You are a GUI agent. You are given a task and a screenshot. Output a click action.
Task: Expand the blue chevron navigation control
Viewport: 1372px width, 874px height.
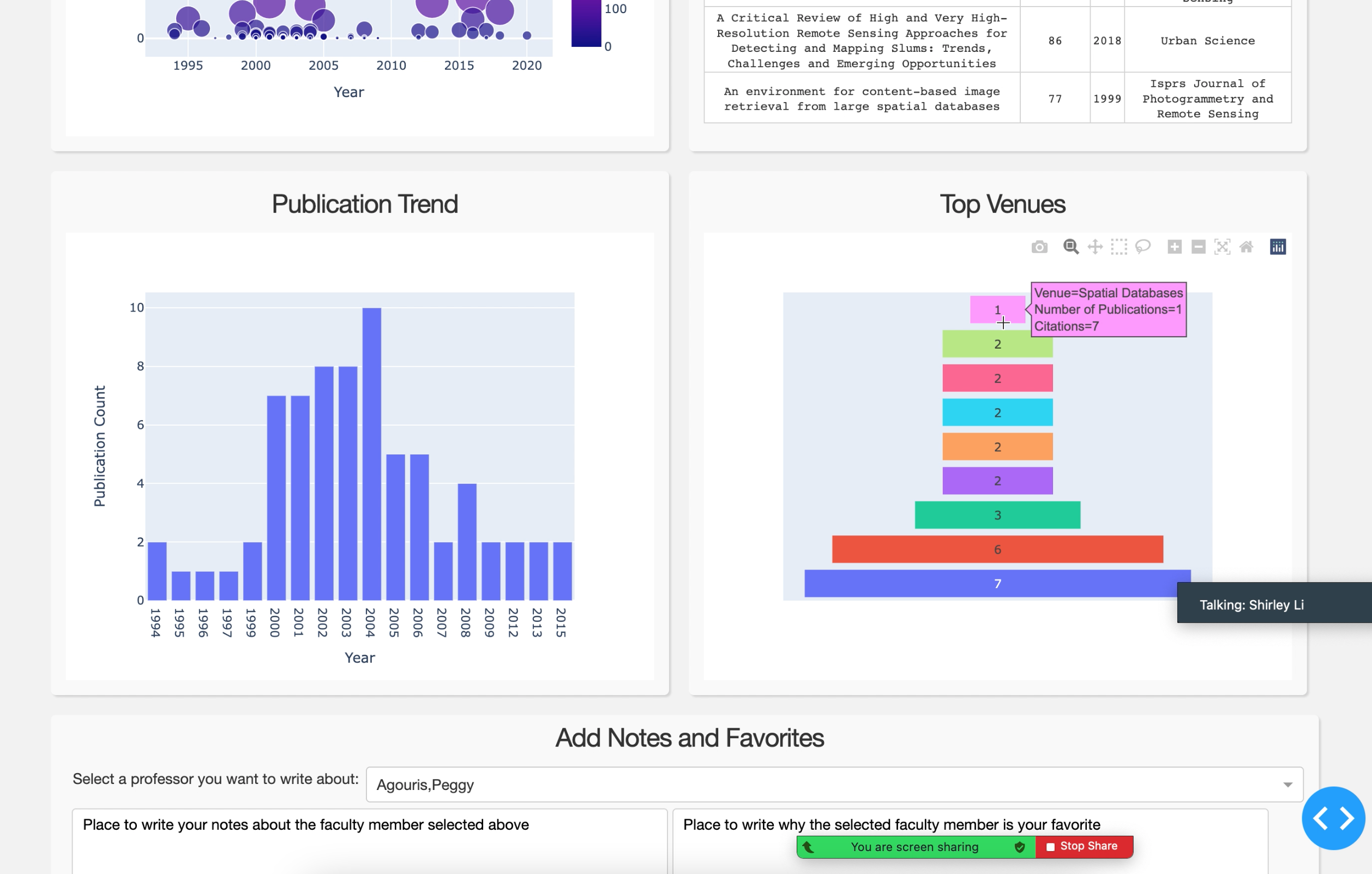coord(1333,819)
